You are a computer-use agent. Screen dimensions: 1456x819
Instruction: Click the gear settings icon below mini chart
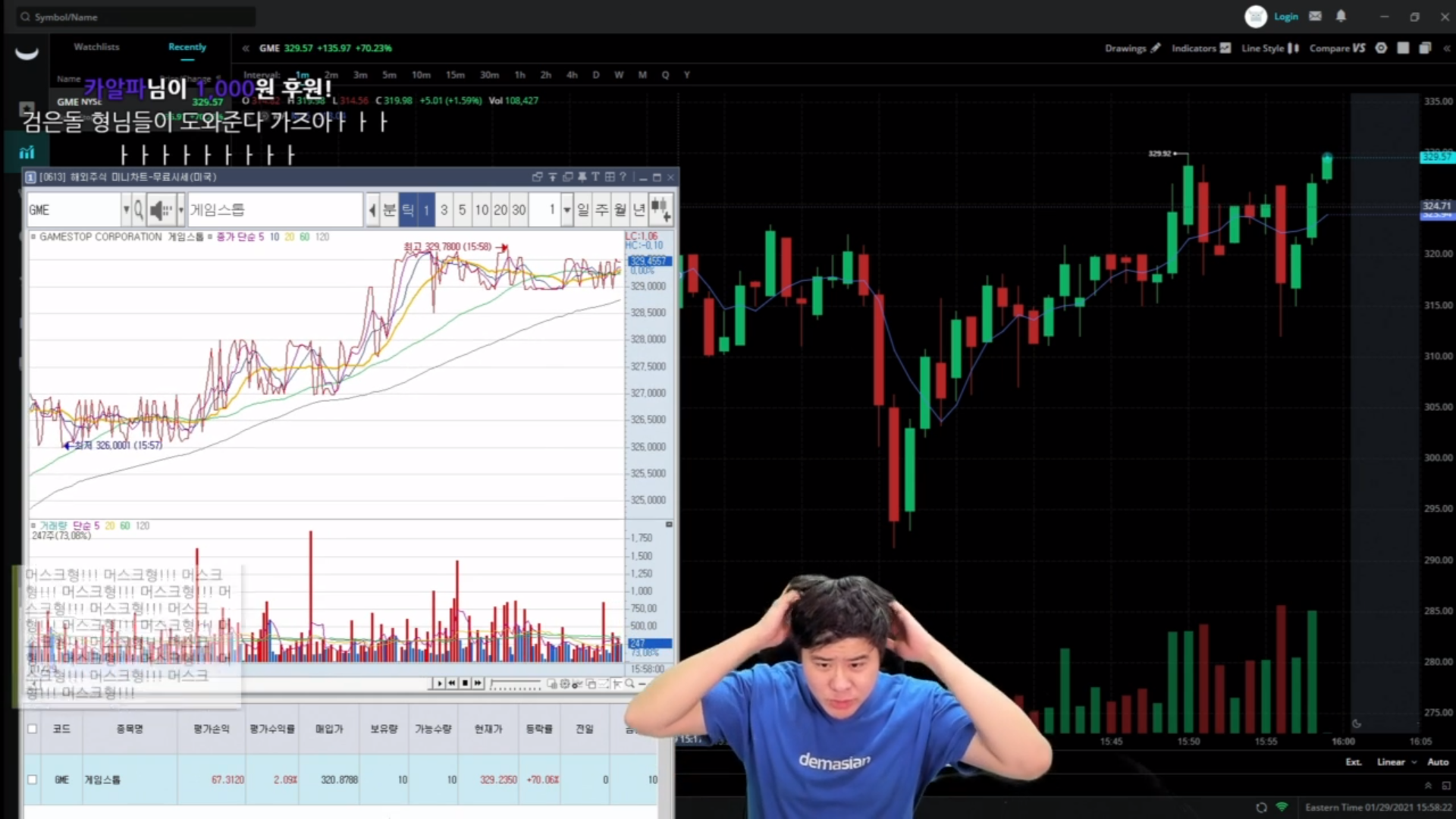pos(565,683)
